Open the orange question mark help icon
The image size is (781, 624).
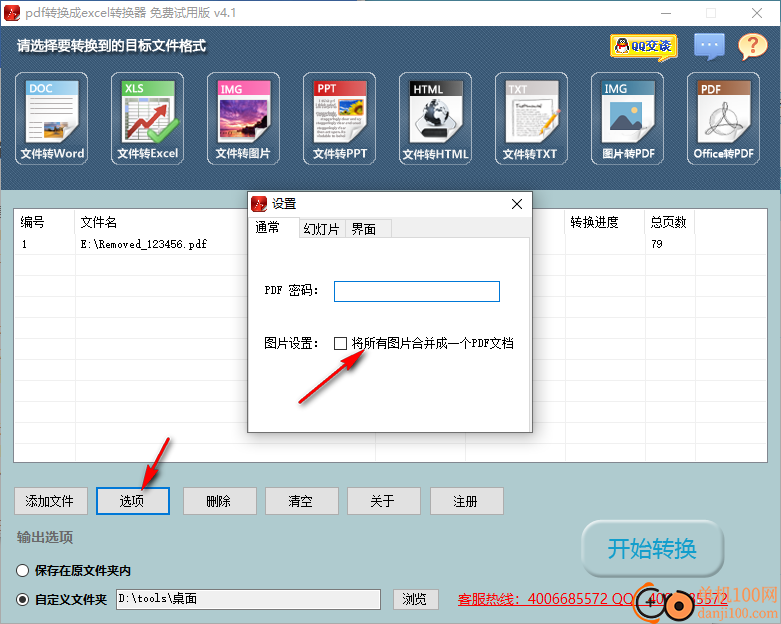[752, 46]
